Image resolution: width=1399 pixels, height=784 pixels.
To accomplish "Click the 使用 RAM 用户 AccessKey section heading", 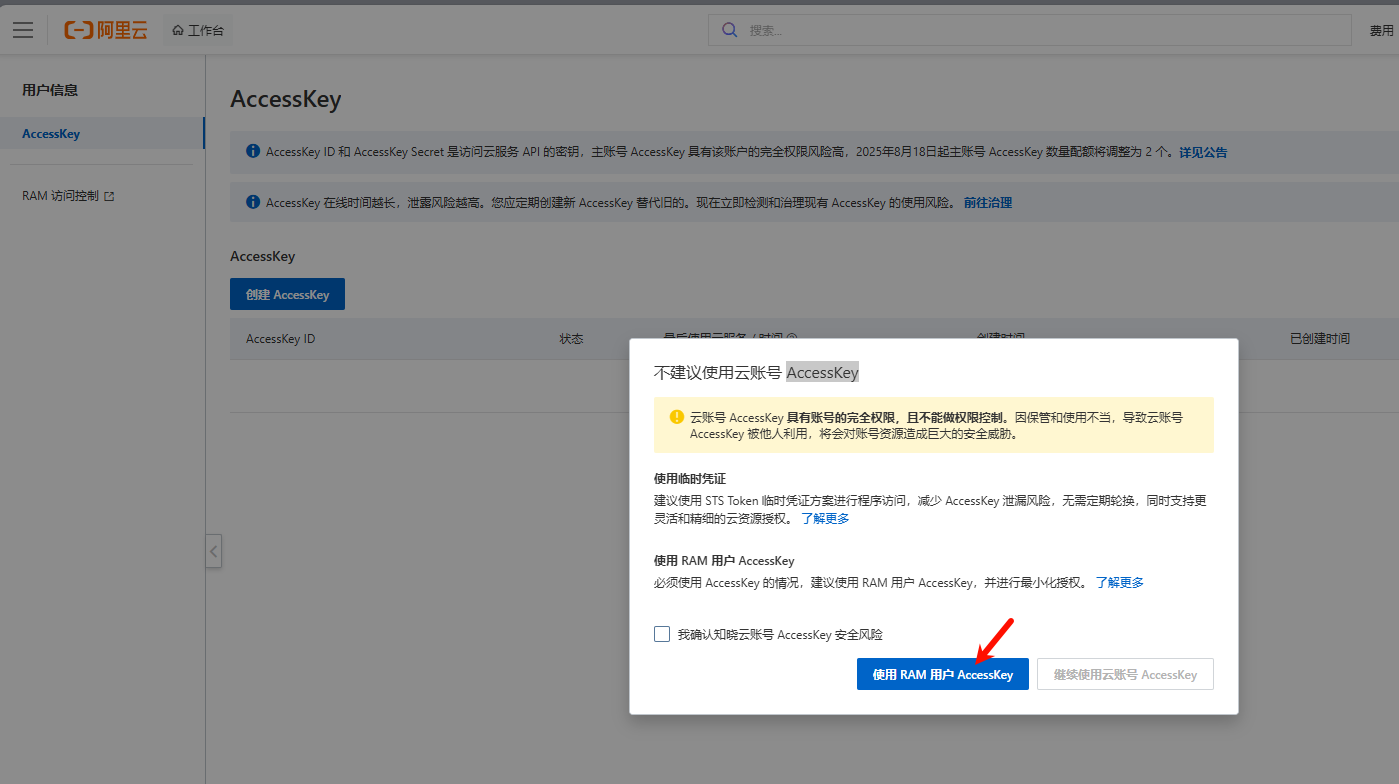I will coord(724,561).
